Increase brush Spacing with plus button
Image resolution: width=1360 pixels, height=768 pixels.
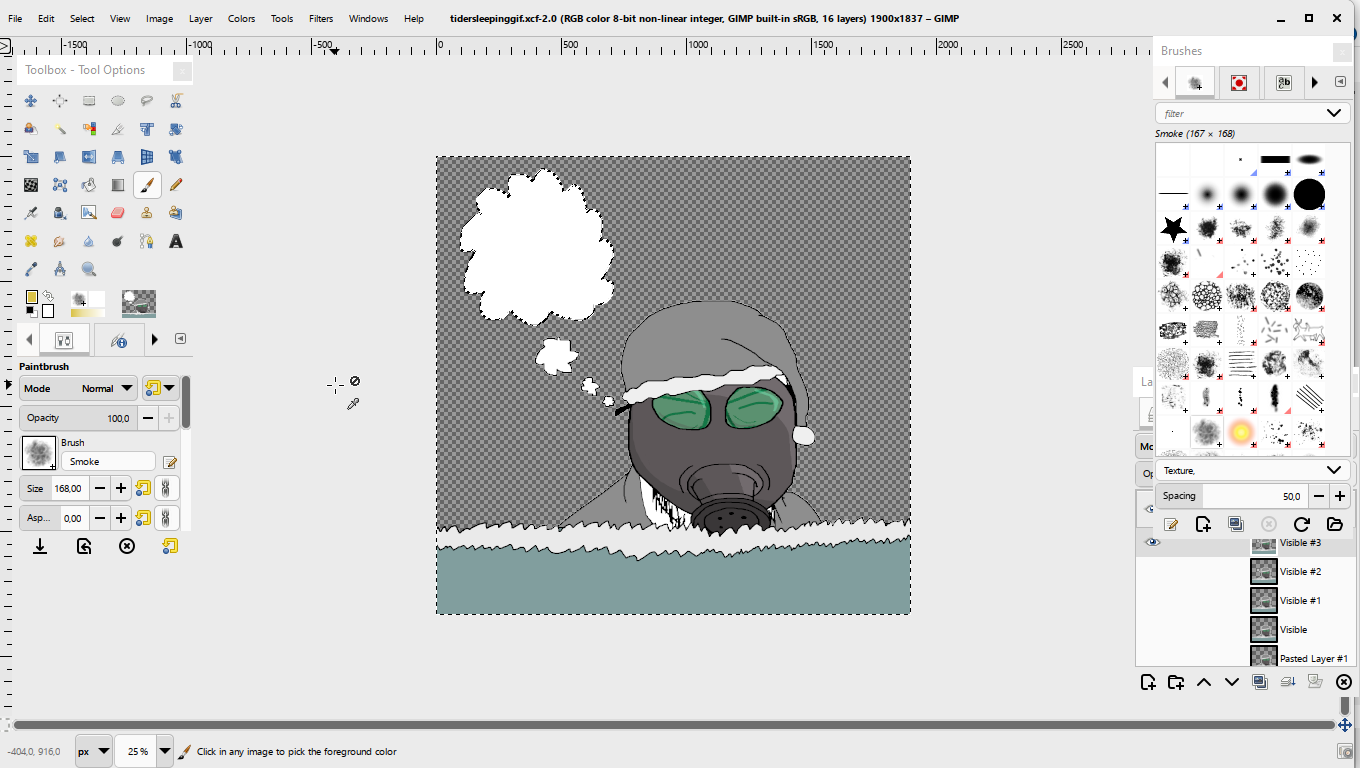(1340, 496)
